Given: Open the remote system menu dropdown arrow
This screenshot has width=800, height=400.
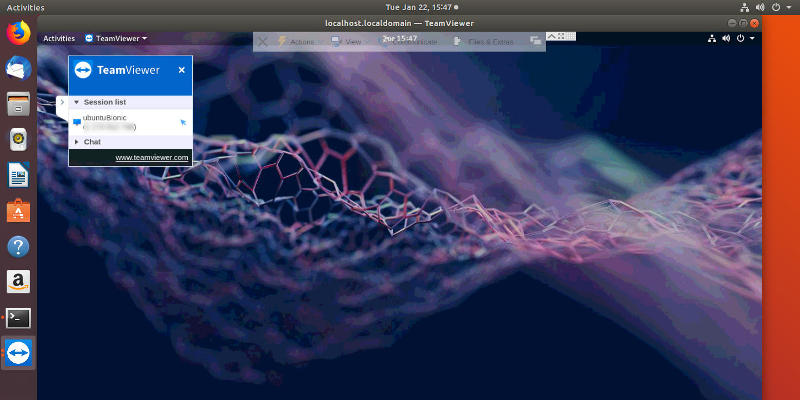Looking at the screenshot, I should [752, 38].
